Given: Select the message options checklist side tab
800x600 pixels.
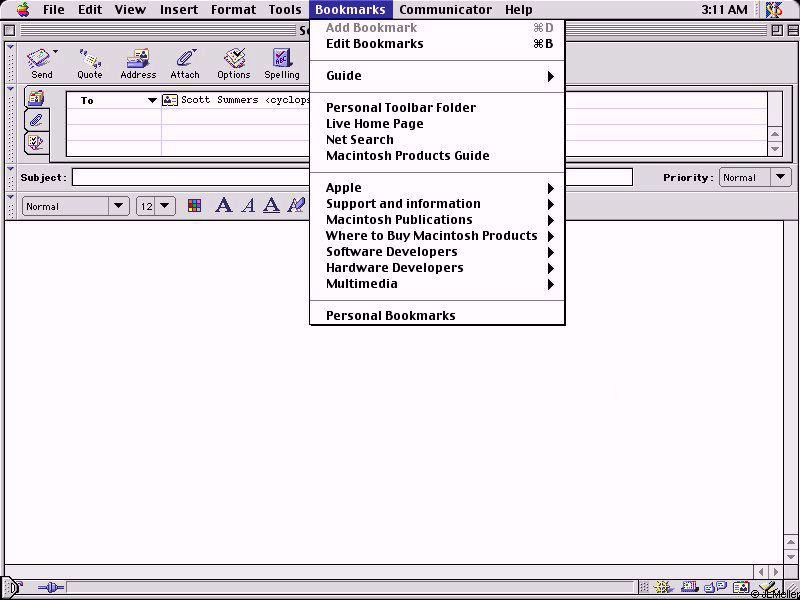Looking at the screenshot, I should (36, 143).
